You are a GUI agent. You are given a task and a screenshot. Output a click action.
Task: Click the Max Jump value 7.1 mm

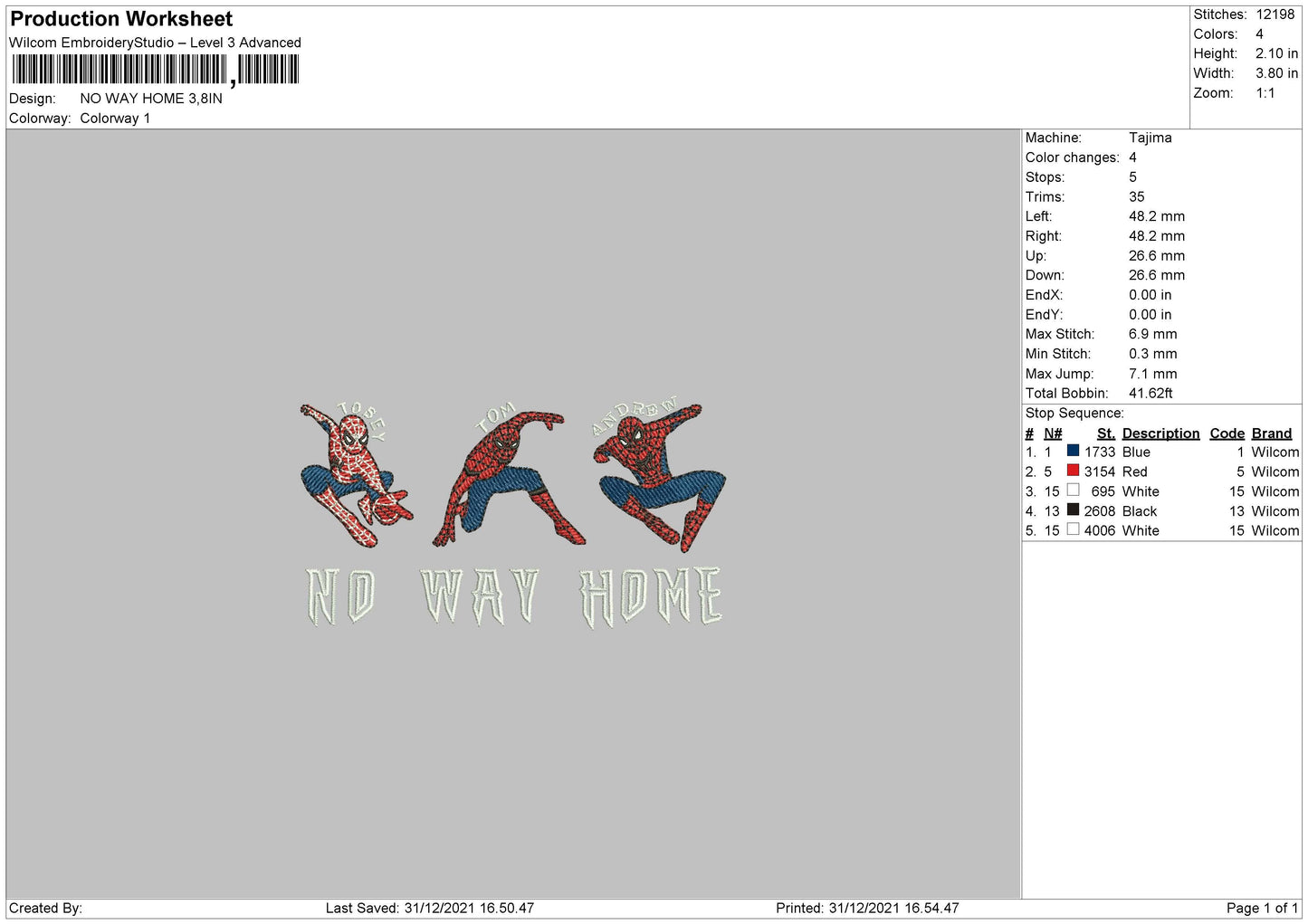click(x=1153, y=374)
